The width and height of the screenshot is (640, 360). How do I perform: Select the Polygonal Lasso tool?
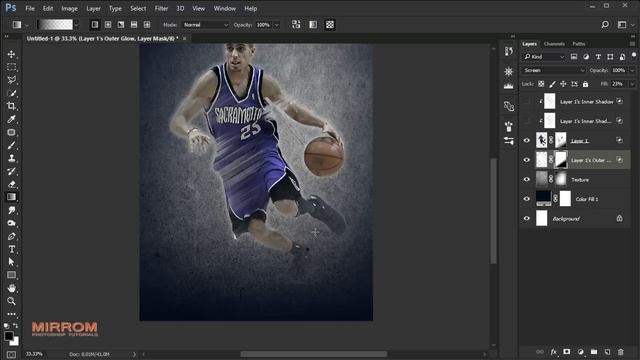[11, 80]
